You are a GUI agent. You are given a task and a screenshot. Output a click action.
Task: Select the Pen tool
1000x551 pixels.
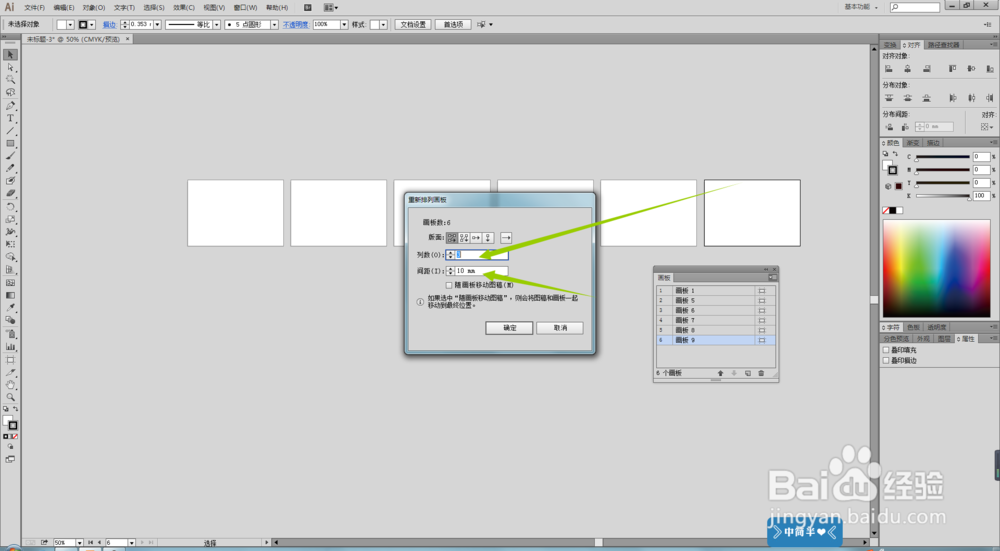coord(10,105)
